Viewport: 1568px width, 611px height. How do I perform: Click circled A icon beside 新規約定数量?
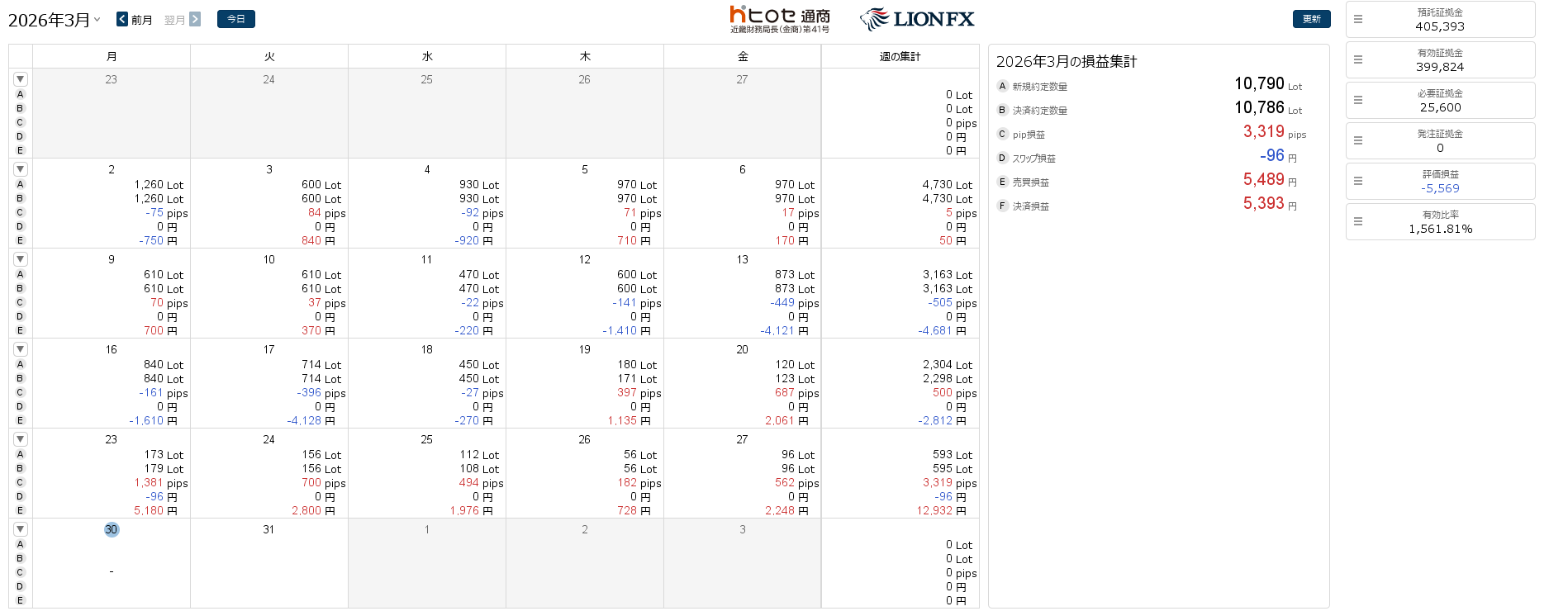[1002, 86]
